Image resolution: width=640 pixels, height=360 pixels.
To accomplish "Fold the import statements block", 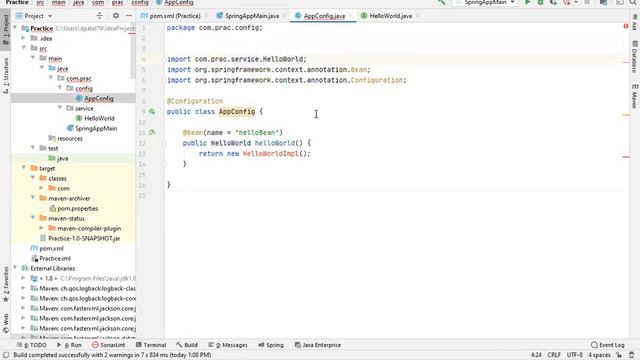I will coord(164,60).
